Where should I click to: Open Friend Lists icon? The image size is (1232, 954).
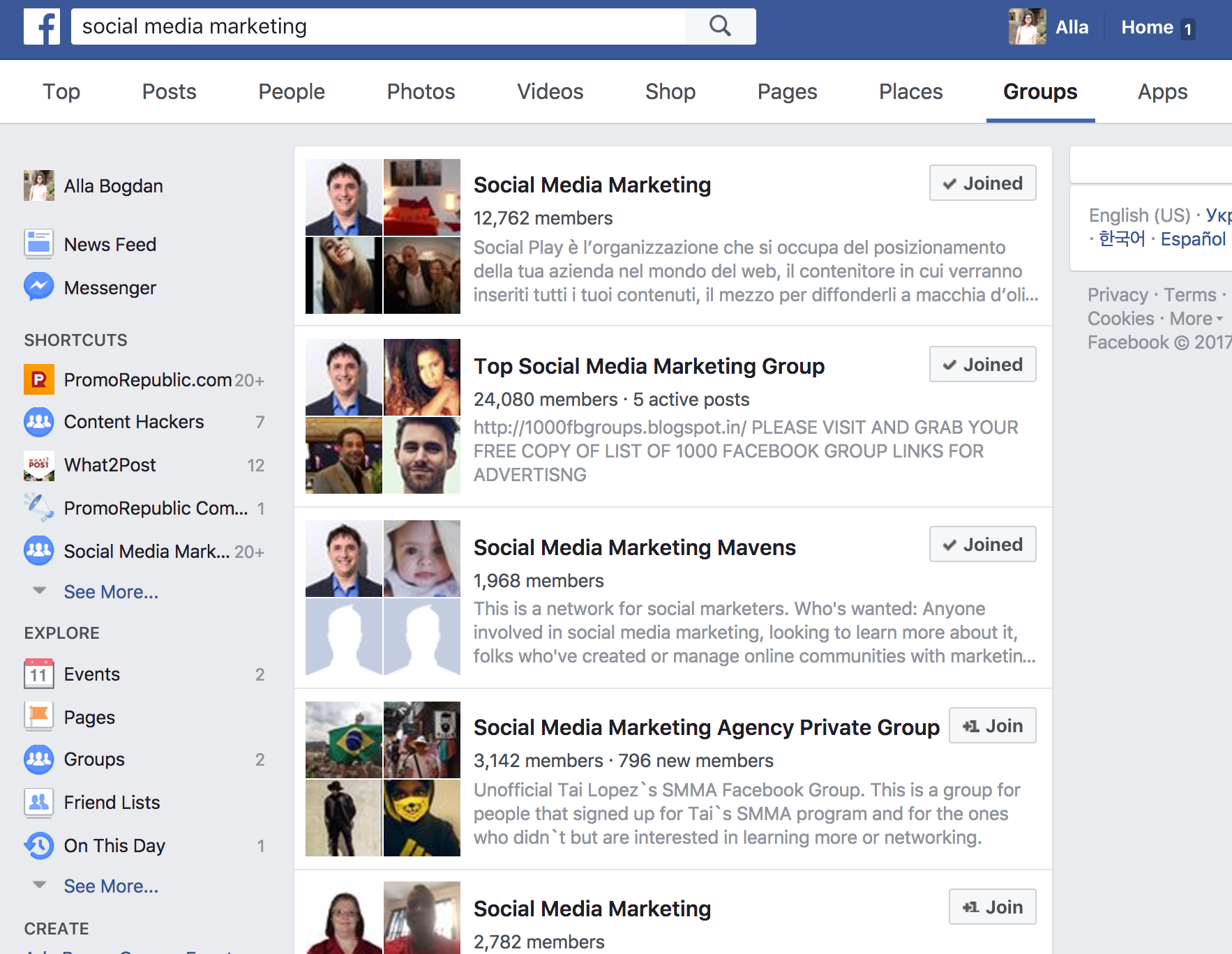[39, 803]
